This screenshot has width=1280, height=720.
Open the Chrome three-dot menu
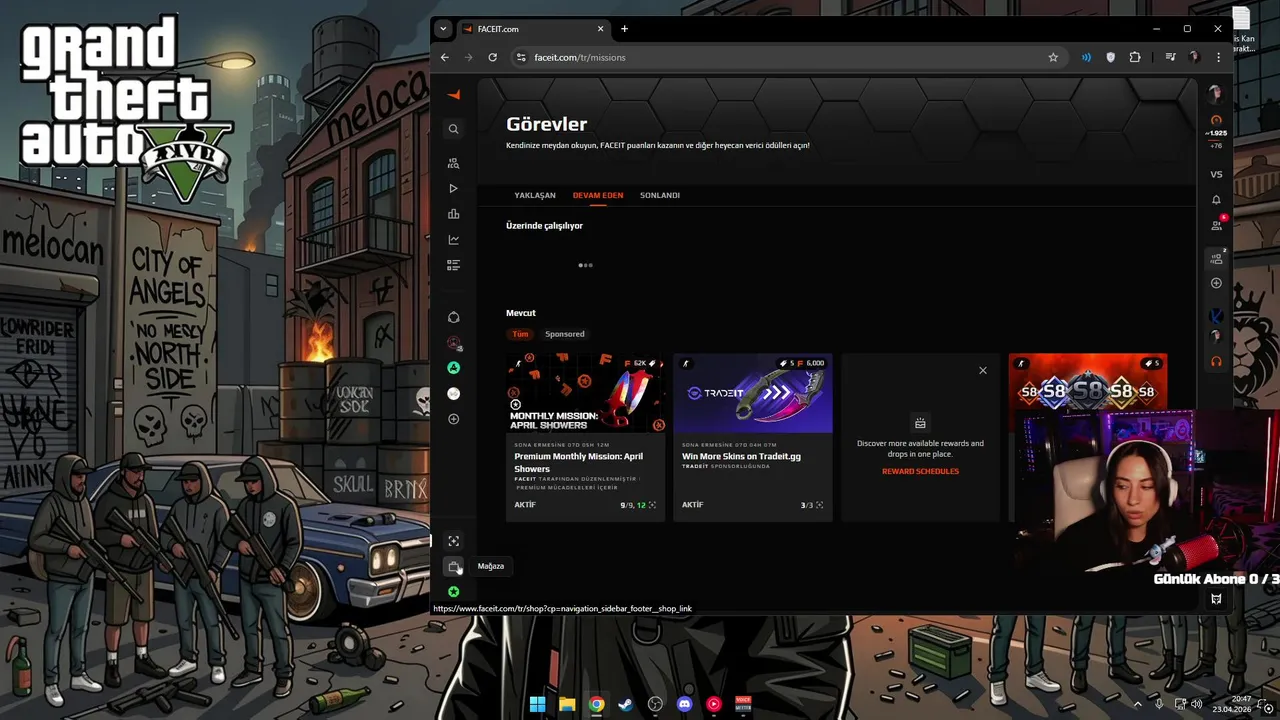tap(1218, 57)
